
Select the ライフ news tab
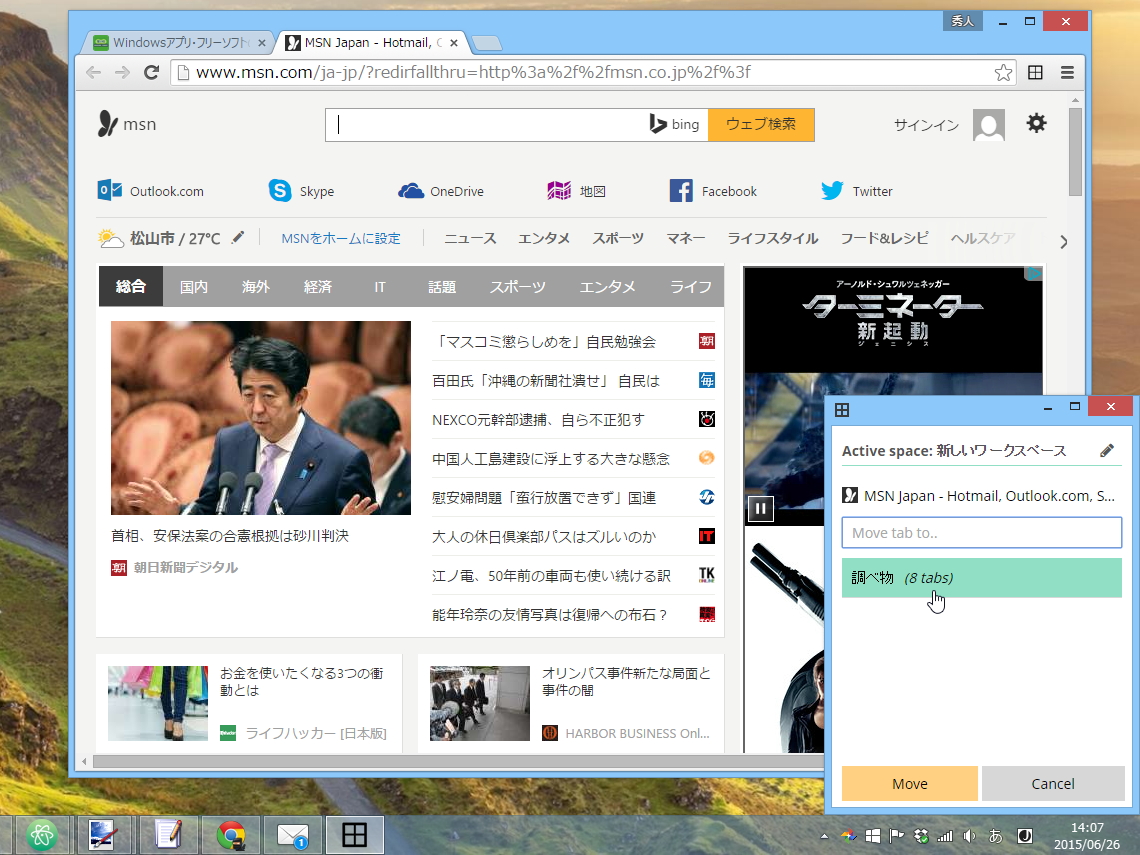tap(690, 286)
